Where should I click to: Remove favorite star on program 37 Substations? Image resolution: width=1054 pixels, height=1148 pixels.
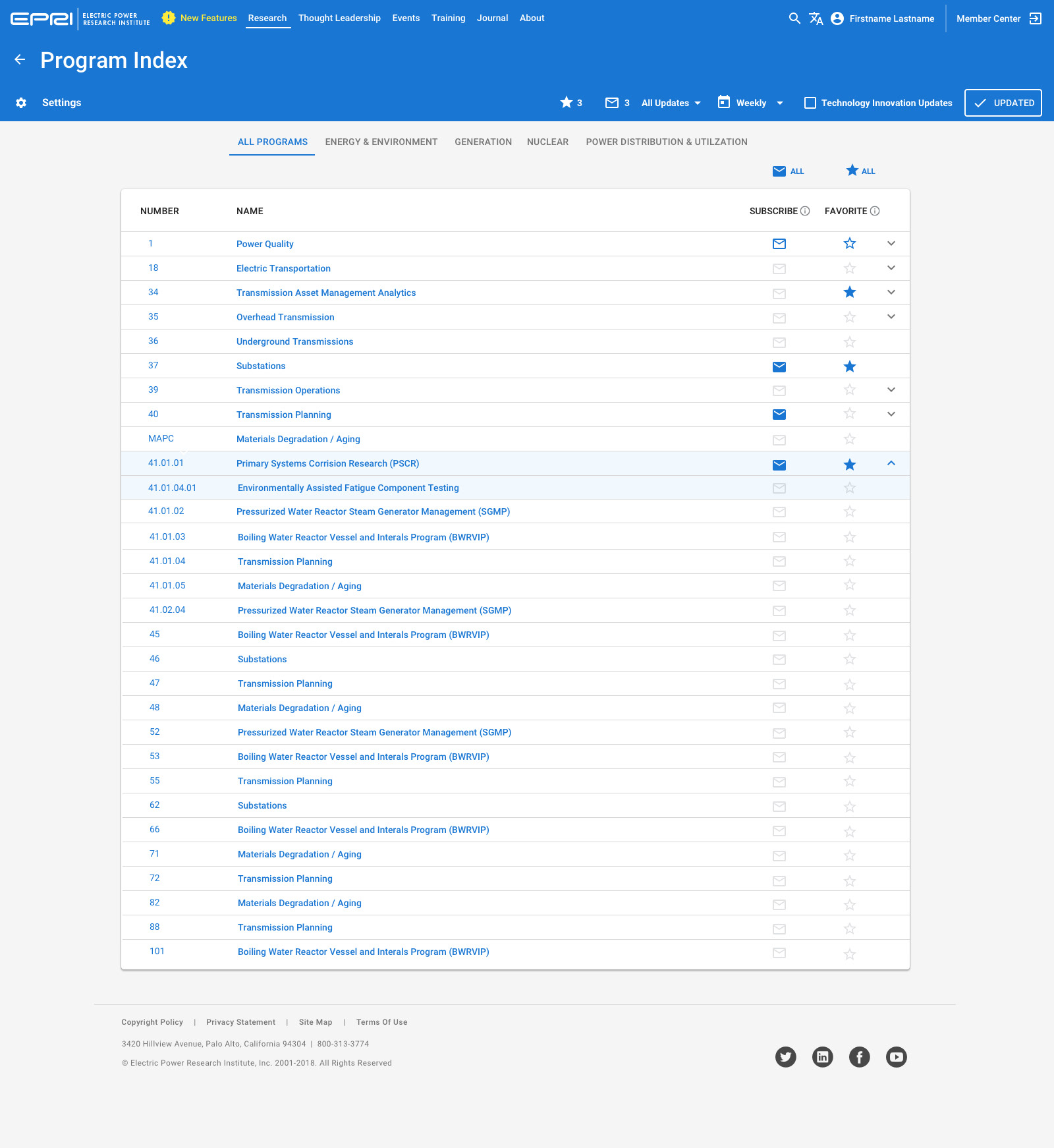850,366
